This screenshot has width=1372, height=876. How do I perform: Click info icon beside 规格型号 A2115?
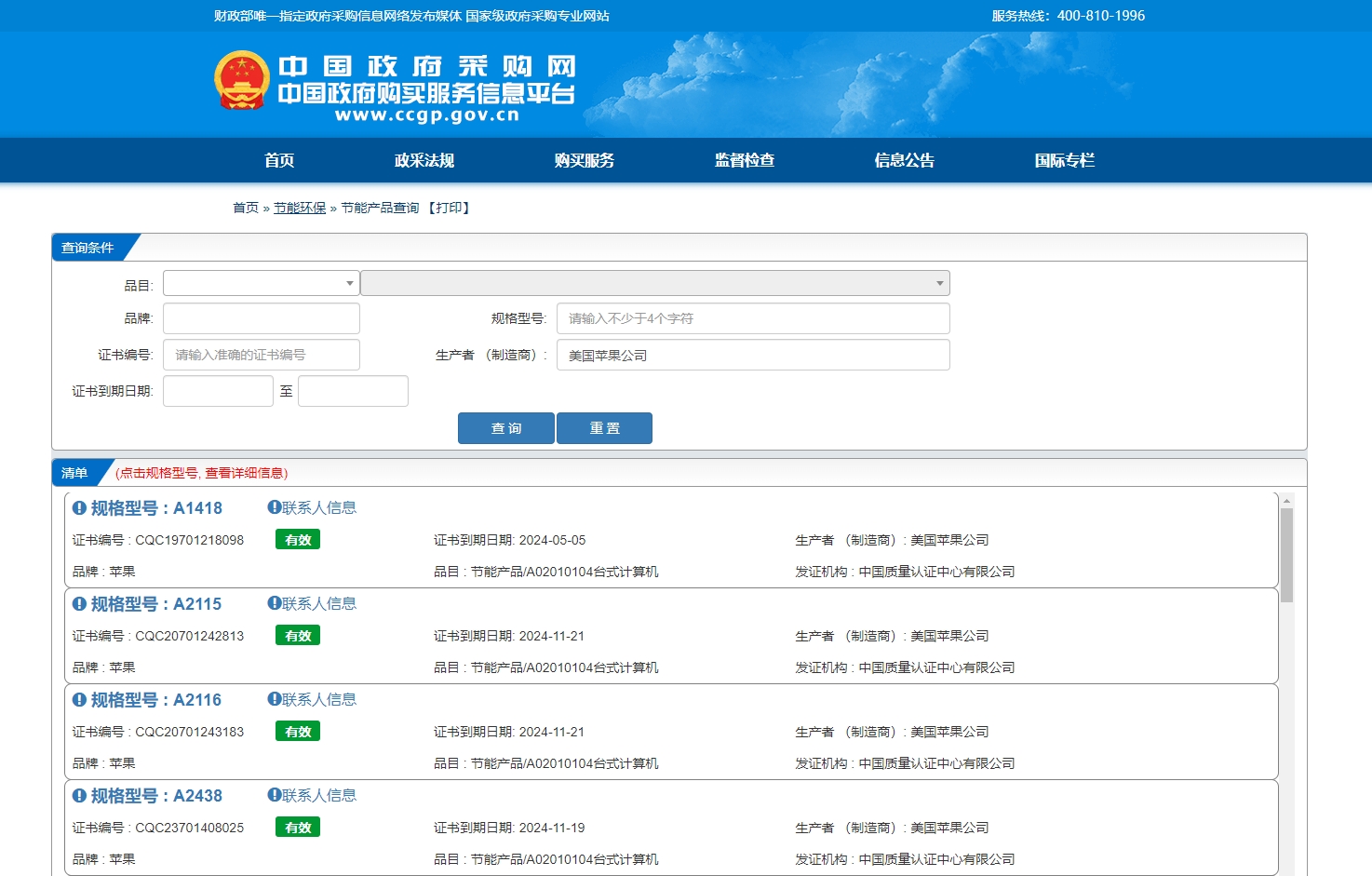[x=79, y=604]
